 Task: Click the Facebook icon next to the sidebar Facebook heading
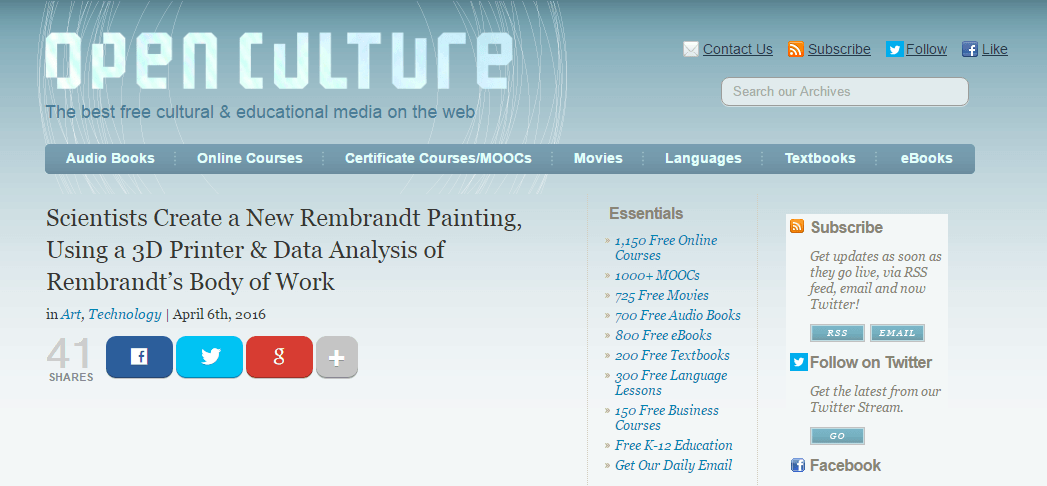pos(798,465)
